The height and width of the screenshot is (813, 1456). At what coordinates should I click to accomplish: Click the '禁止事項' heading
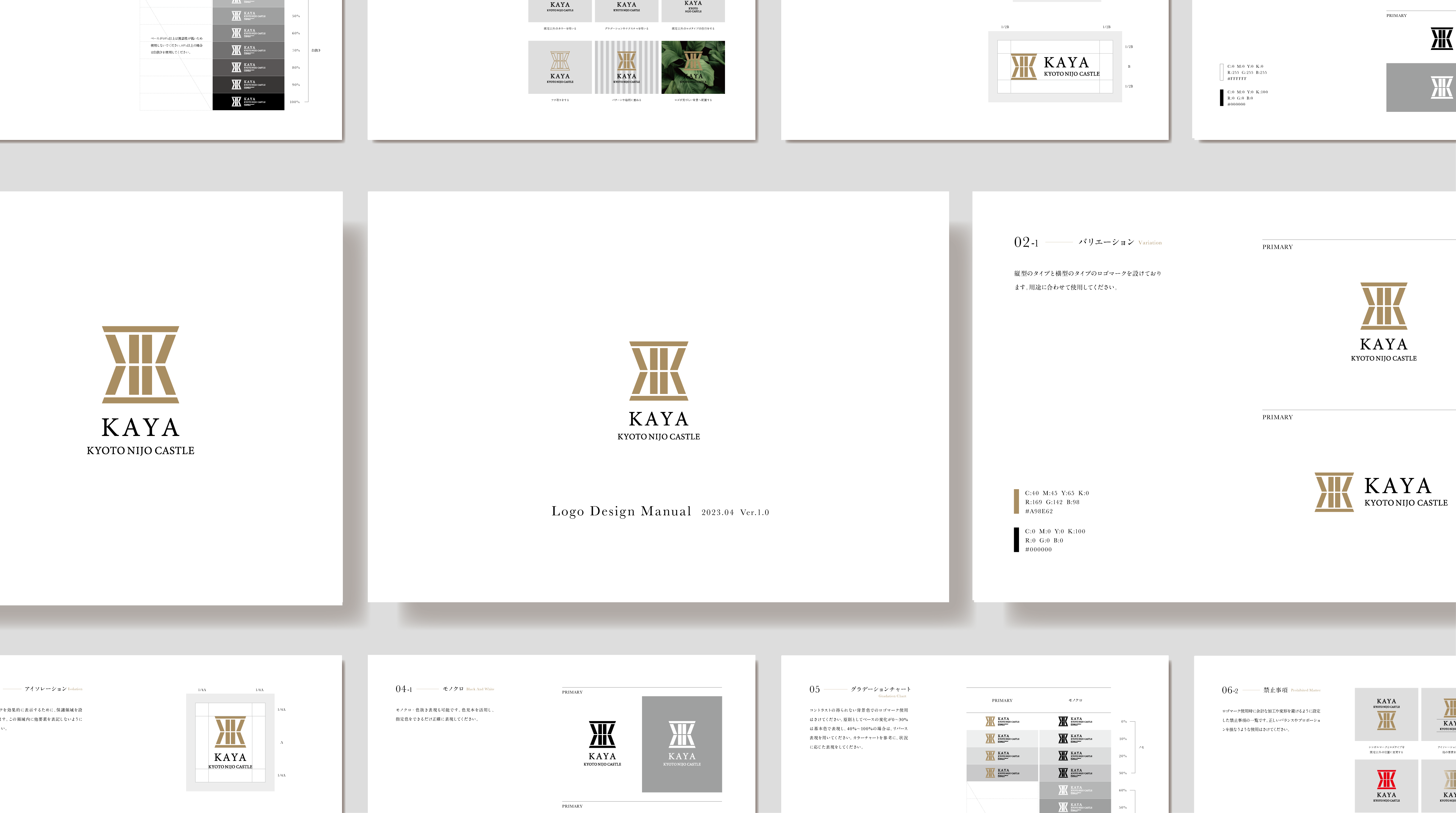1276,690
